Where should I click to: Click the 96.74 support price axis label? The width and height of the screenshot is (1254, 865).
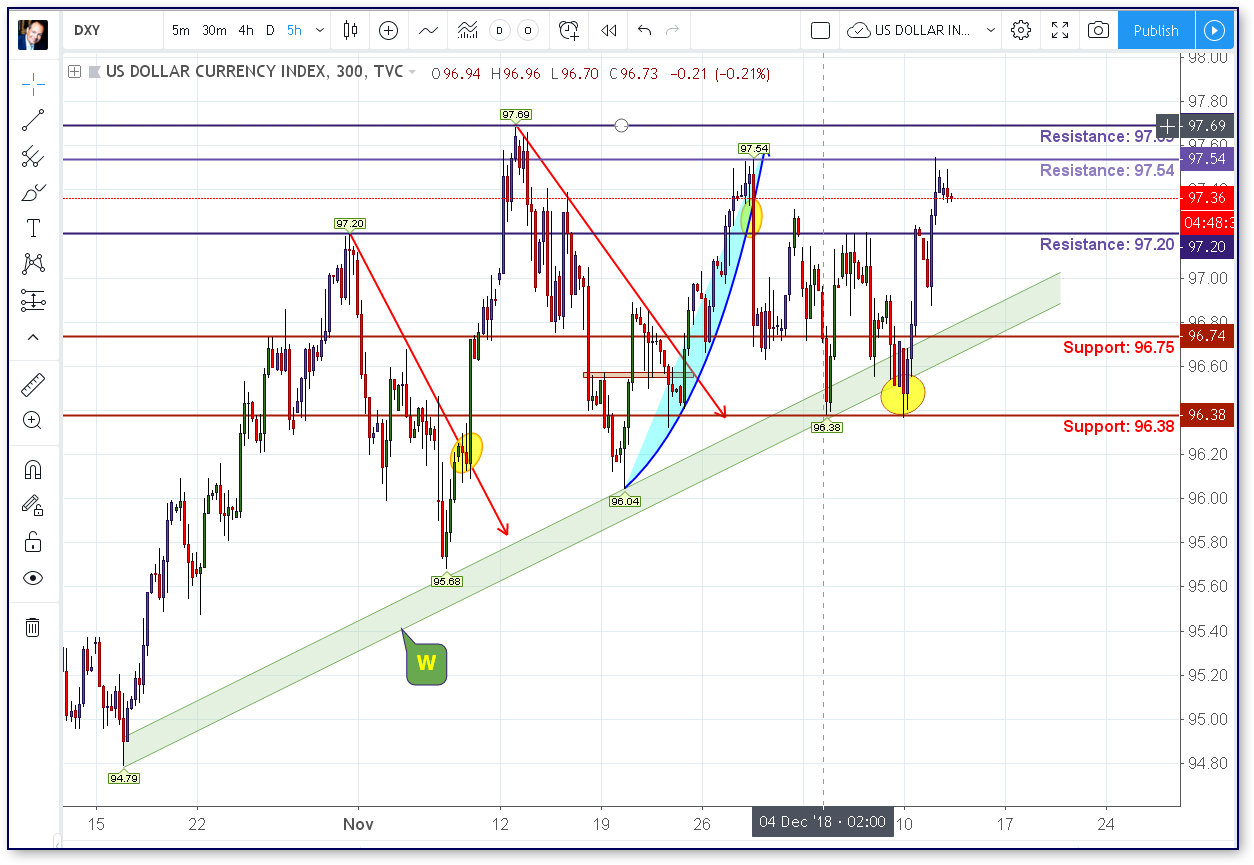[x=1206, y=336]
